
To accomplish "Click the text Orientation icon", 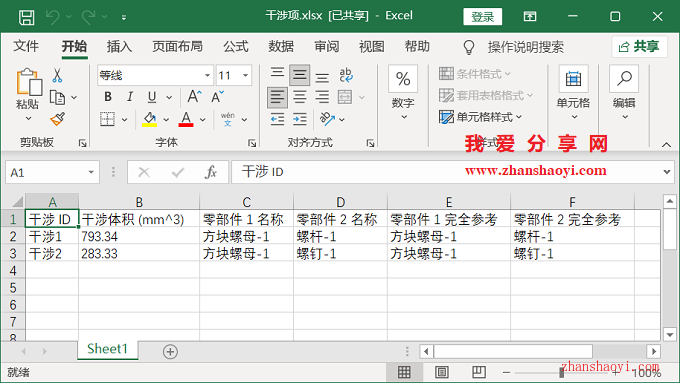I will (x=327, y=119).
